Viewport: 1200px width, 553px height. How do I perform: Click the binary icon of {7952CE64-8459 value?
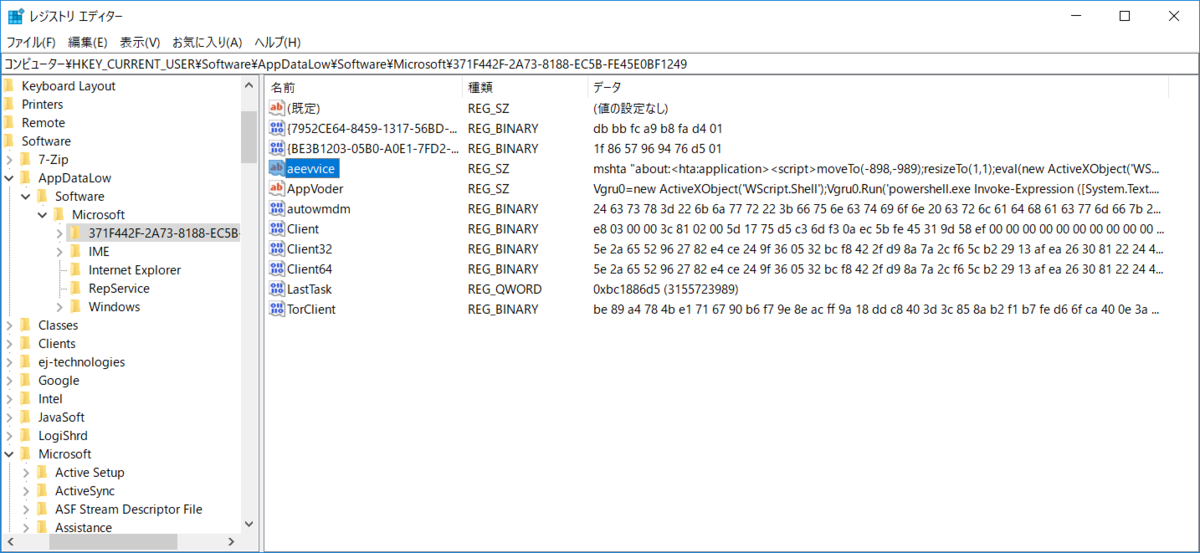pos(277,128)
